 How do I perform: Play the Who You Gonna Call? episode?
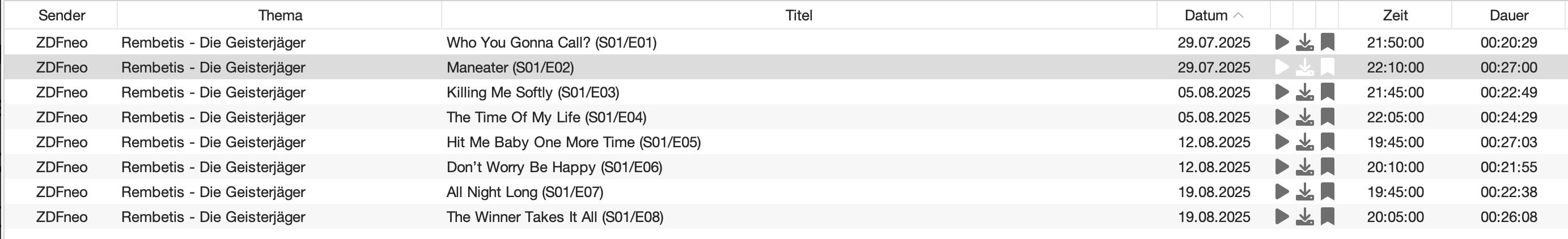[1282, 42]
